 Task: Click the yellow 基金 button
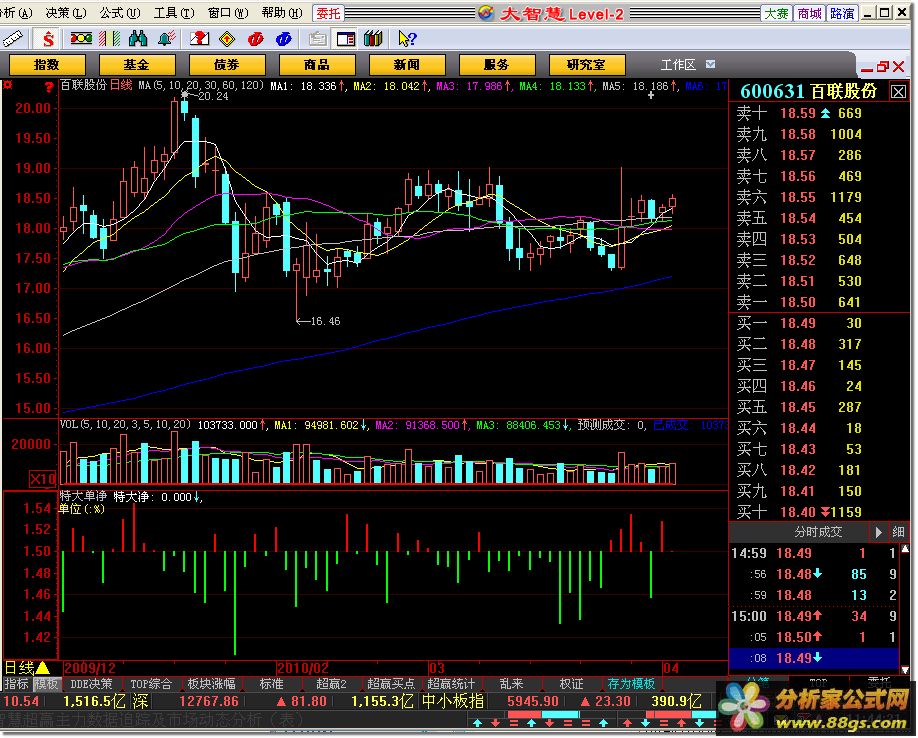click(x=136, y=64)
